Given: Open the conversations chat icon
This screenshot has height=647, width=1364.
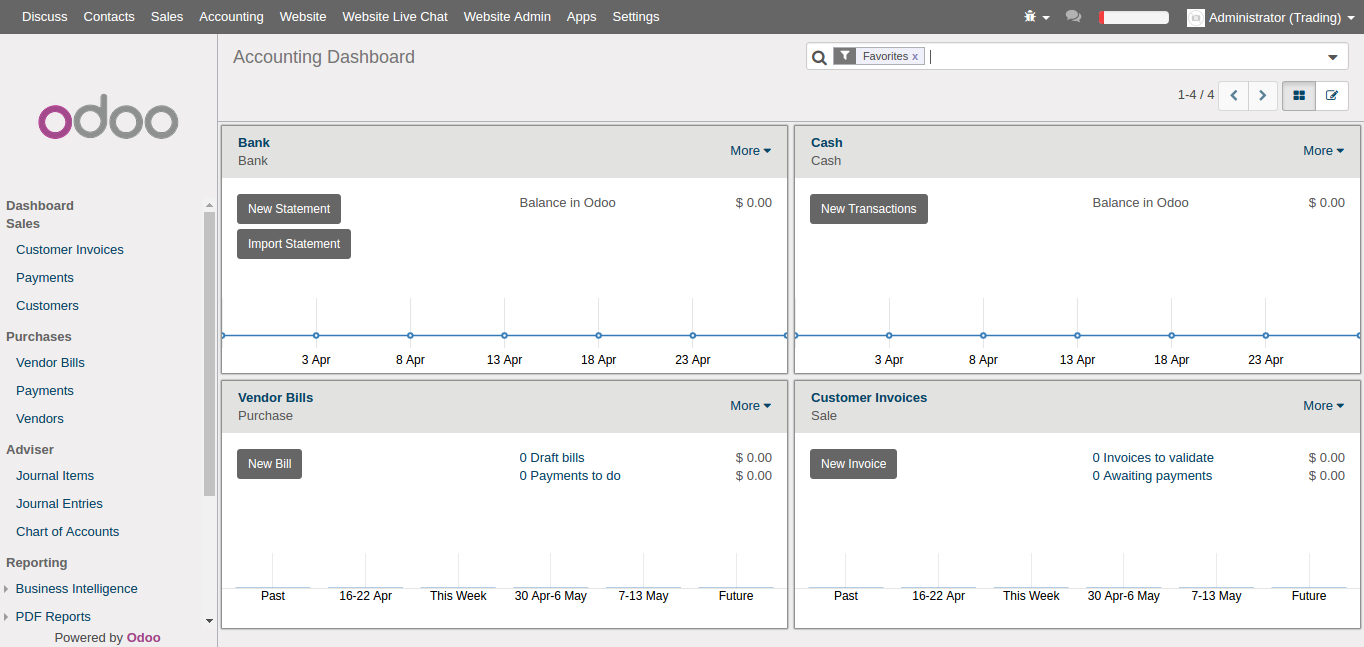Looking at the screenshot, I should click(1073, 17).
